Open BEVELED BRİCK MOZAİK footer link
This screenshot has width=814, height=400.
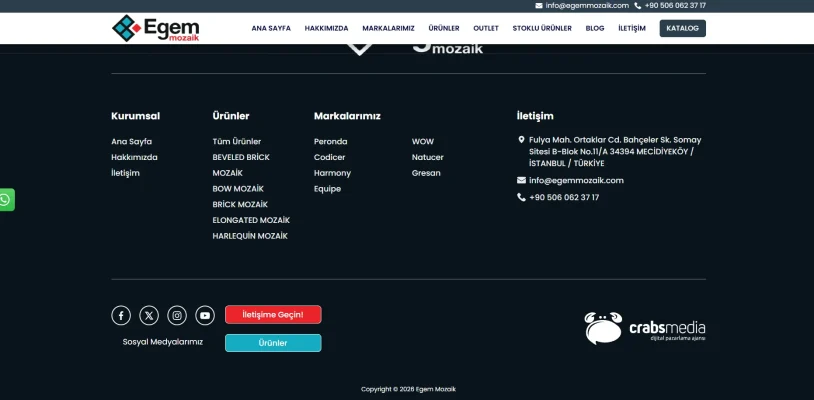click(241, 165)
